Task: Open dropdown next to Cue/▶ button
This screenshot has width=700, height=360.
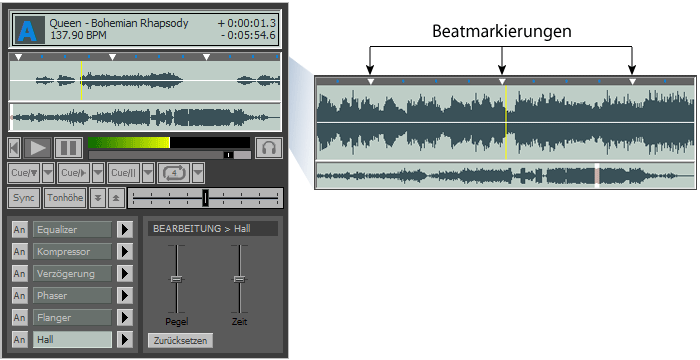Action: (98, 173)
